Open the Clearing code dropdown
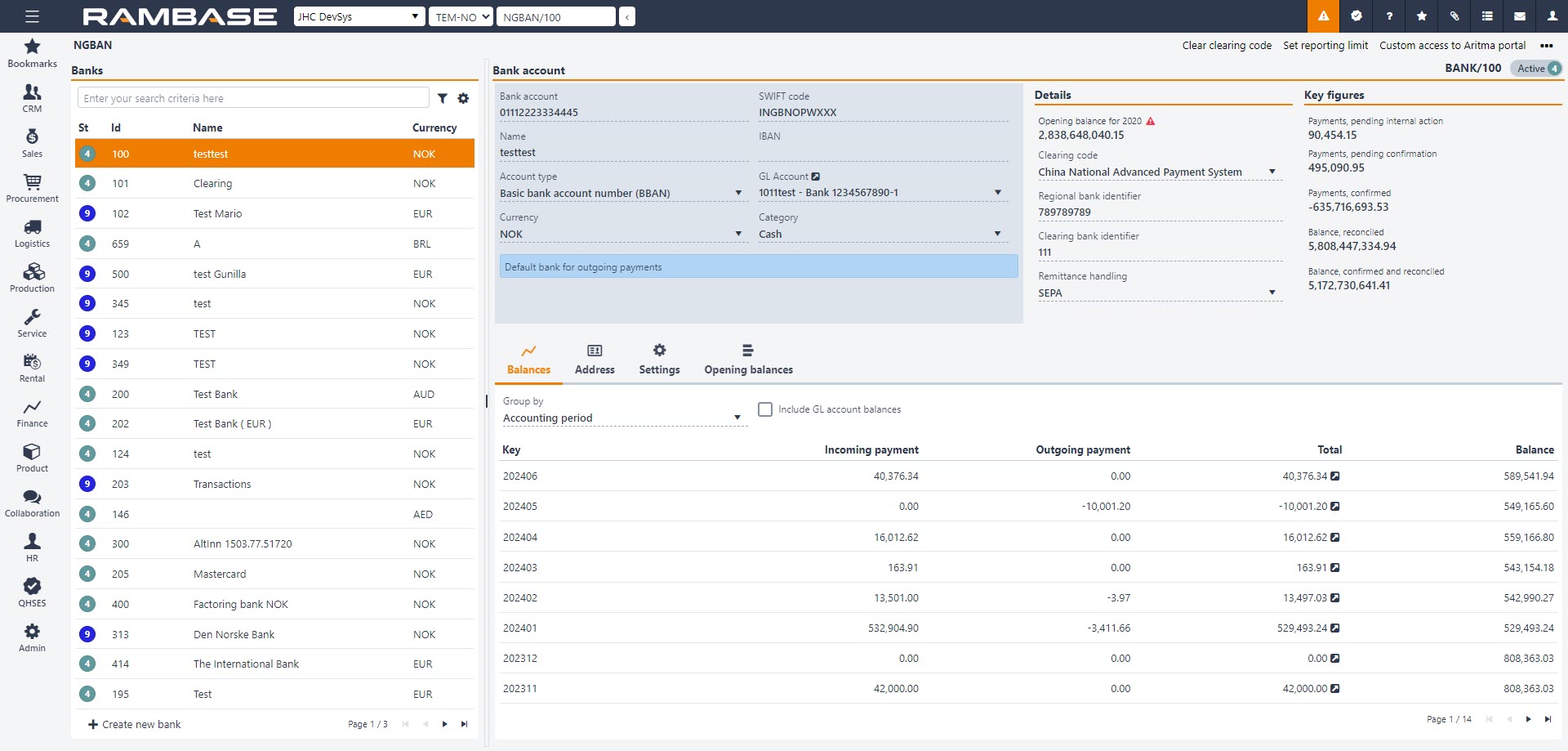The height and width of the screenshot is (751, 1568). 1272,172
